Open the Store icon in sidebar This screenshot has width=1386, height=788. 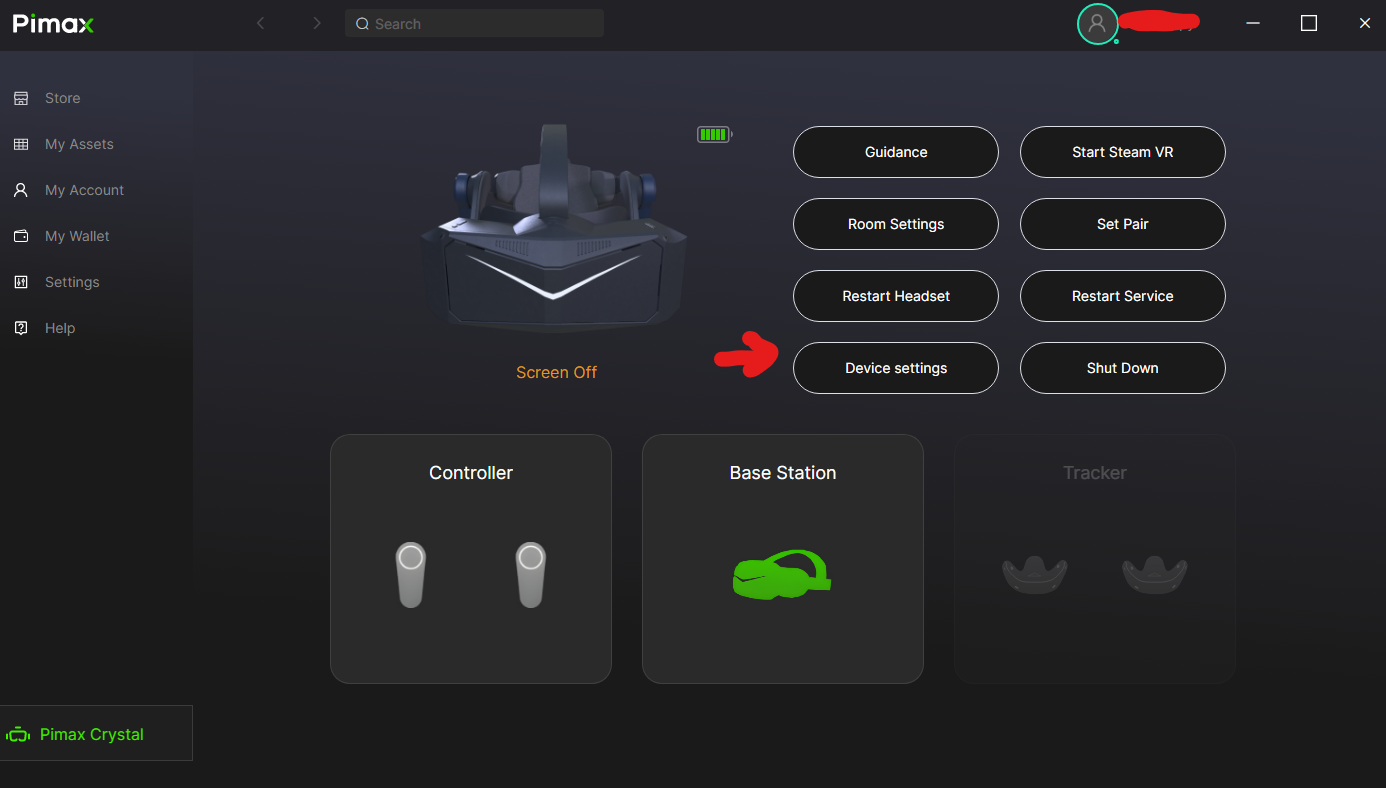pos(20,98)
